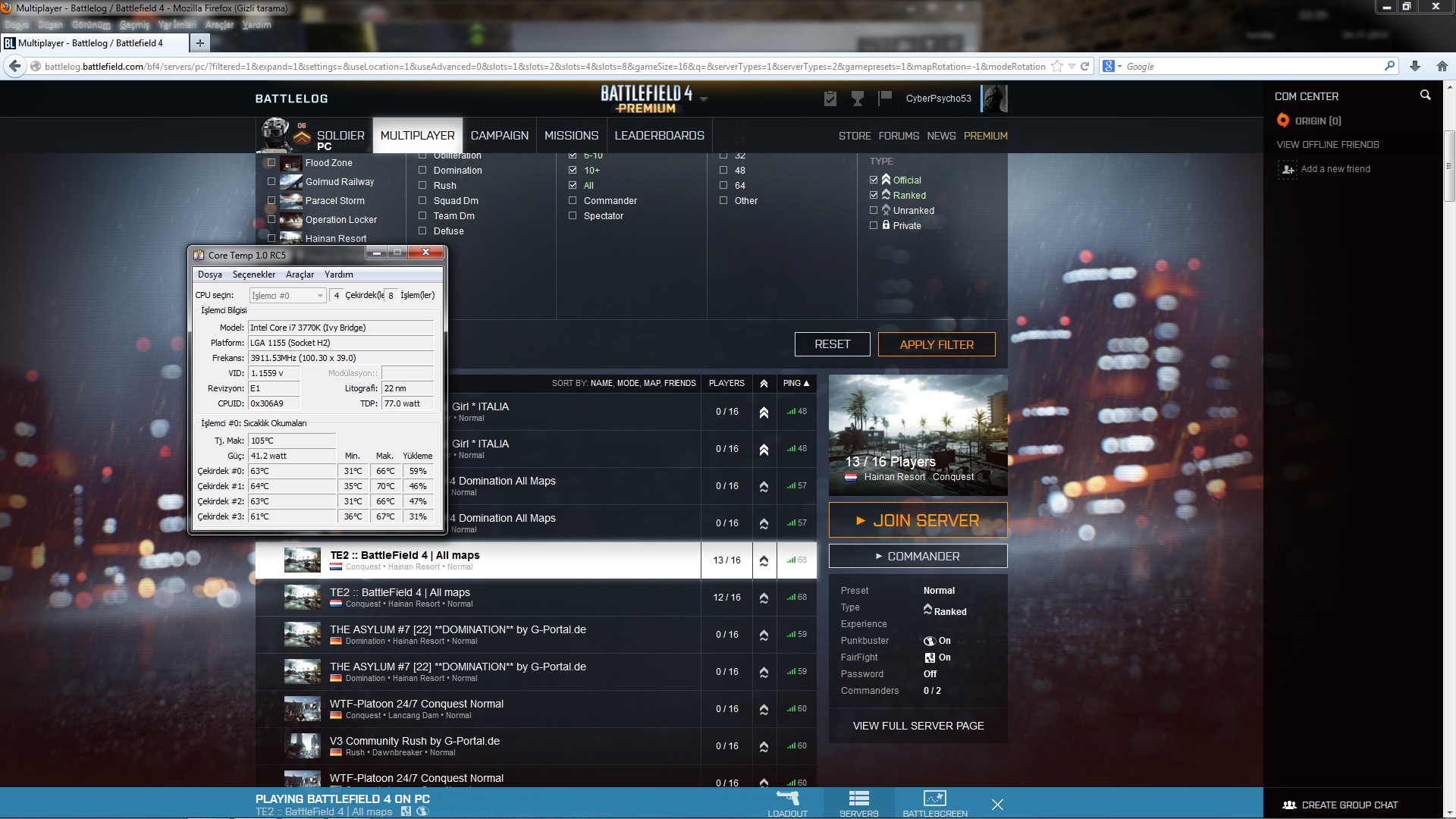Viewport: 1456px width, 819px height.
Task: Open Dosya menu in Core Temp
Action: (x=210, y=275)
